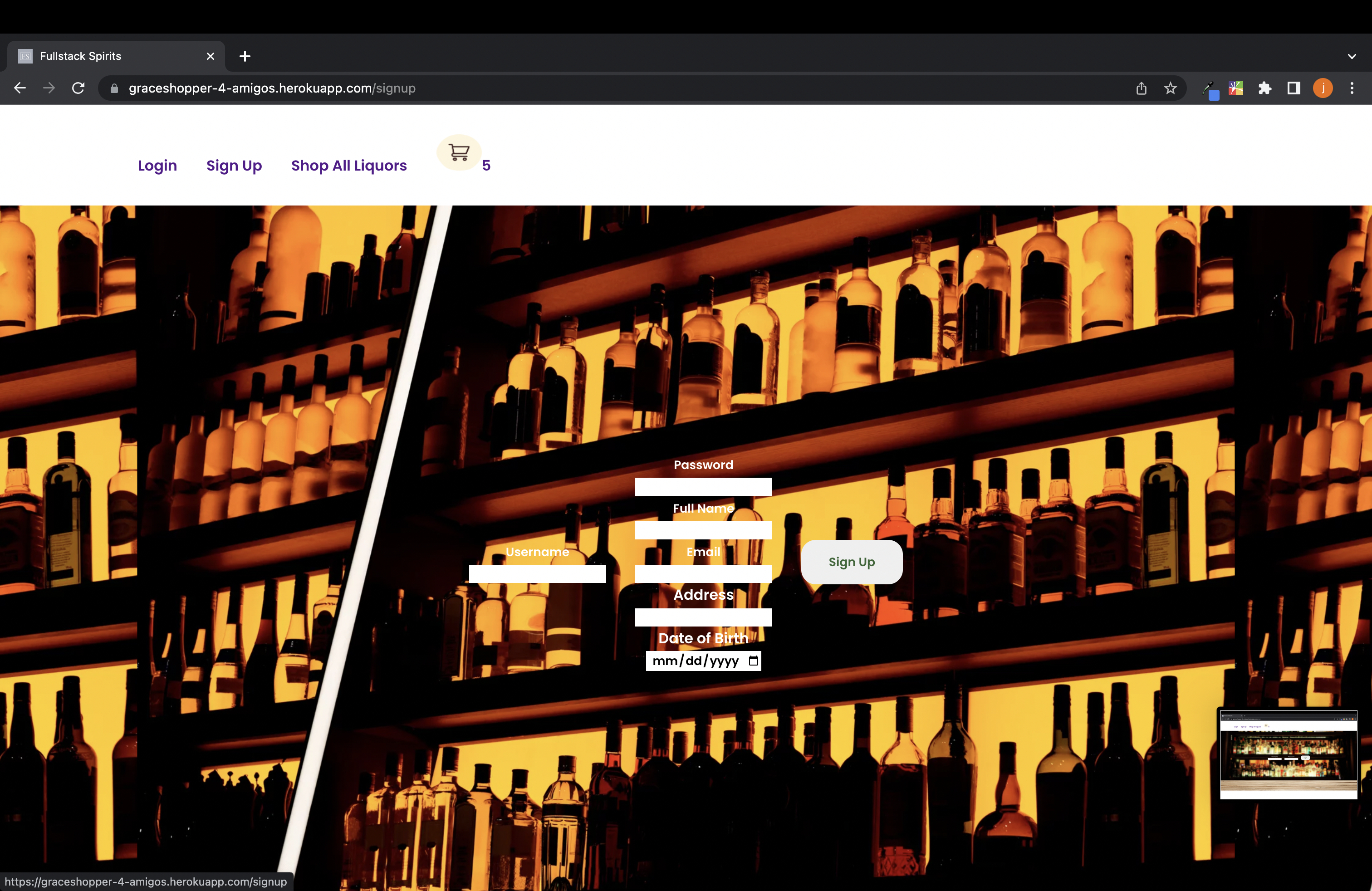Click the share page icon
The image size is (1372, 891).
click(1142, 88)
